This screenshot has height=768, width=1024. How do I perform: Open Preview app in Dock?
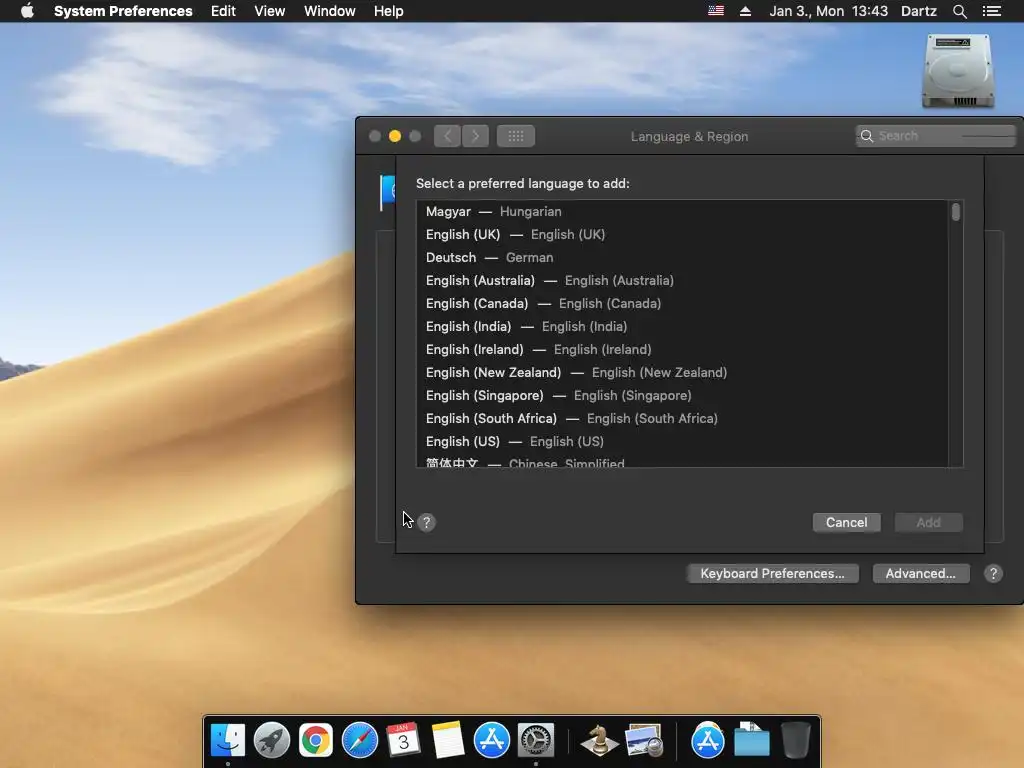click(x=644, y=740)
